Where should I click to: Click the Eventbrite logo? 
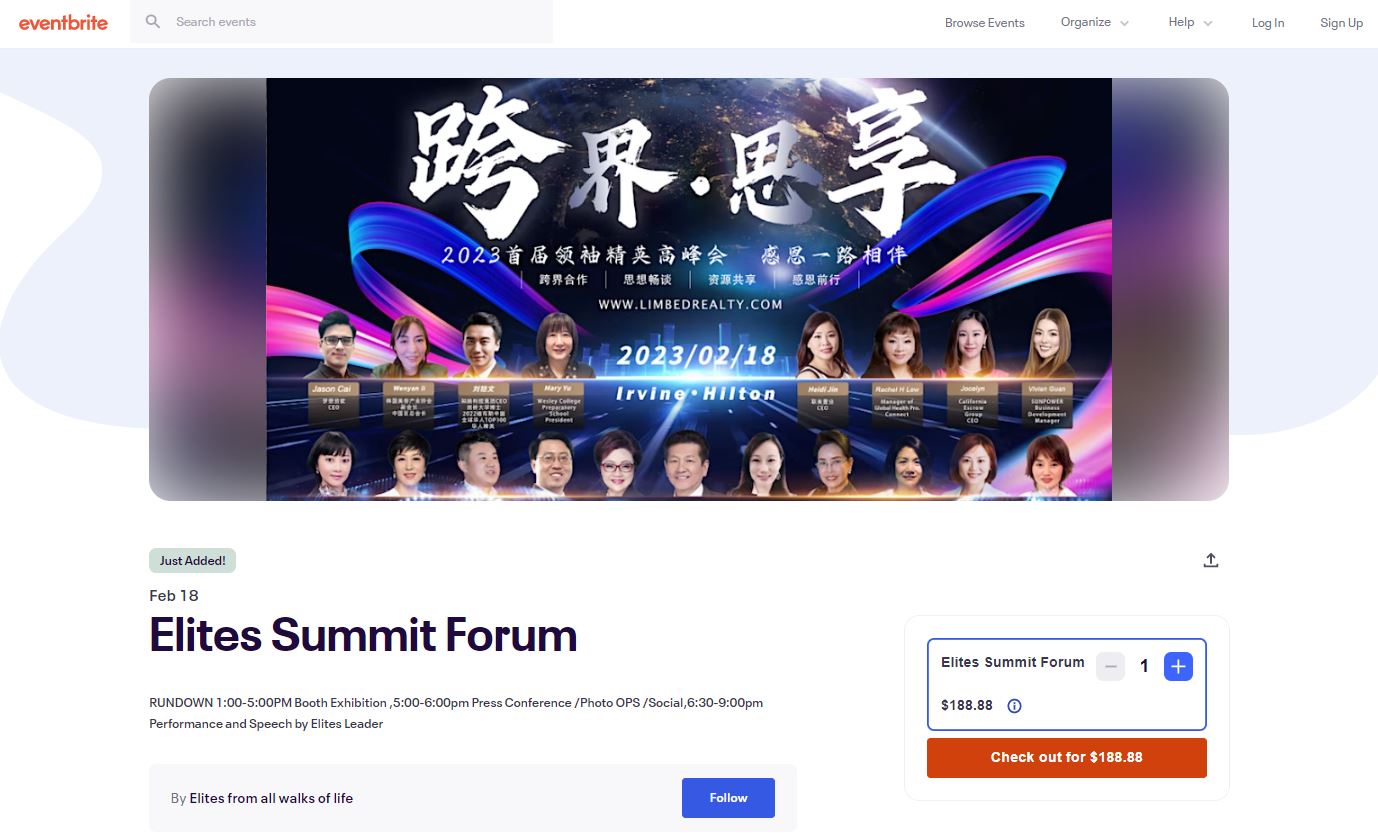pyautogui.click(x=63, y=22)
